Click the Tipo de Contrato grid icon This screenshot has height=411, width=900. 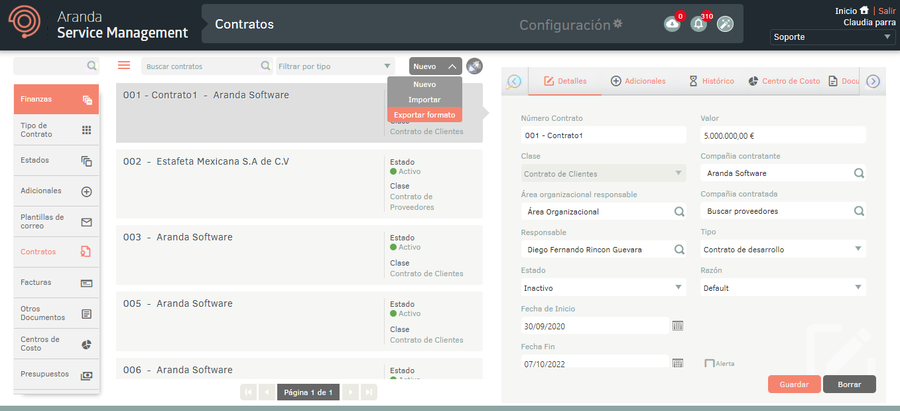(87, 130)
